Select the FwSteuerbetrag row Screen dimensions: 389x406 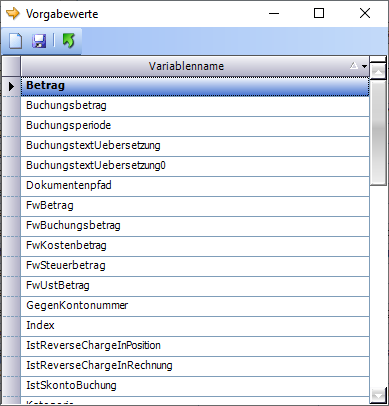[195, 266]
